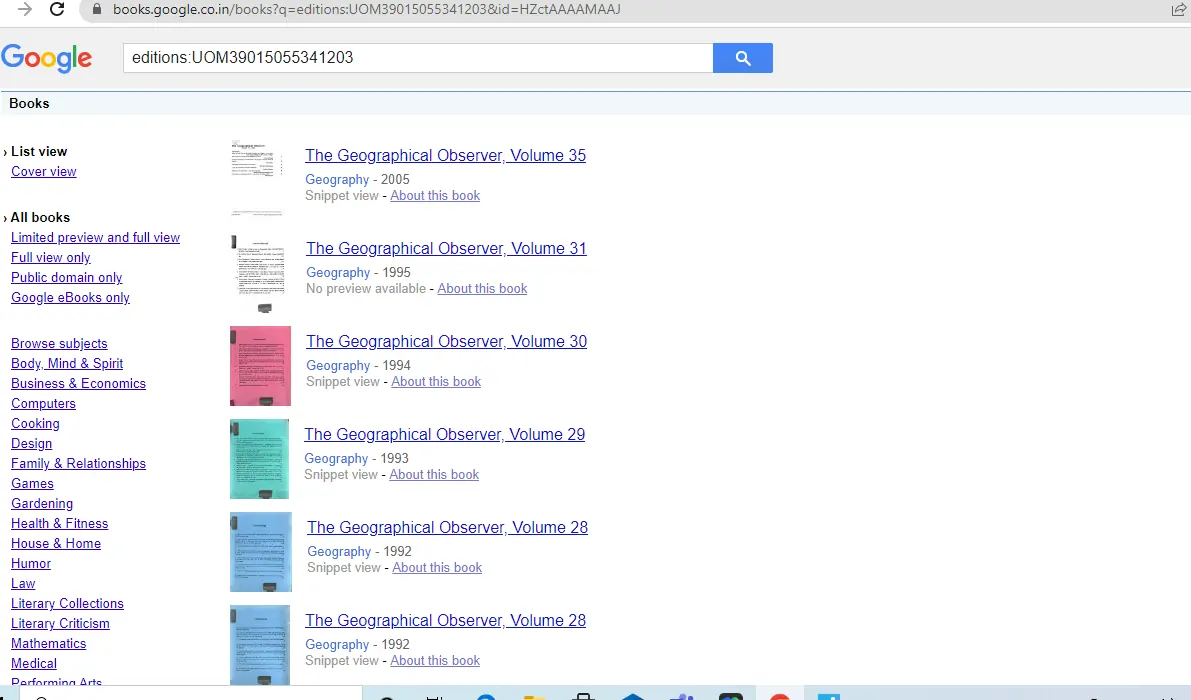The width and height of the screenshot is (1191, 700).
Task: Click the blue search magnifier button
Action: [742, 58]
